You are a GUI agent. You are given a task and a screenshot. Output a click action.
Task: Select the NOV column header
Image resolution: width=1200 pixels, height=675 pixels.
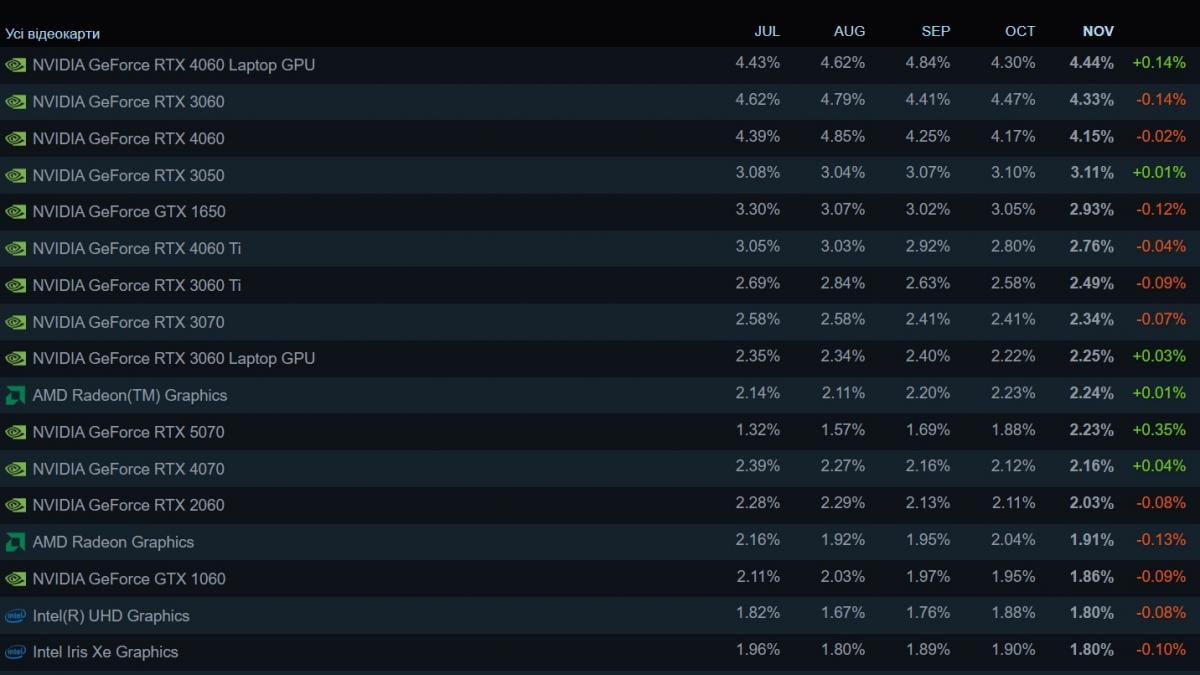1097,31
